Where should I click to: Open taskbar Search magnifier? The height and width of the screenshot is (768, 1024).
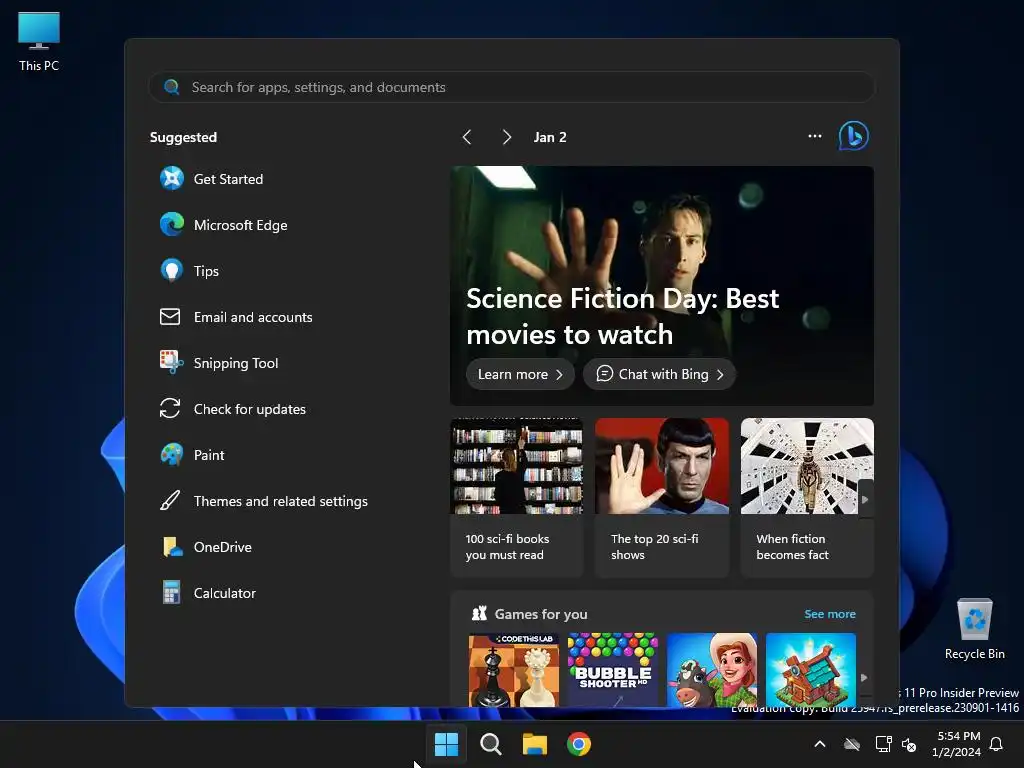(490, 744)
